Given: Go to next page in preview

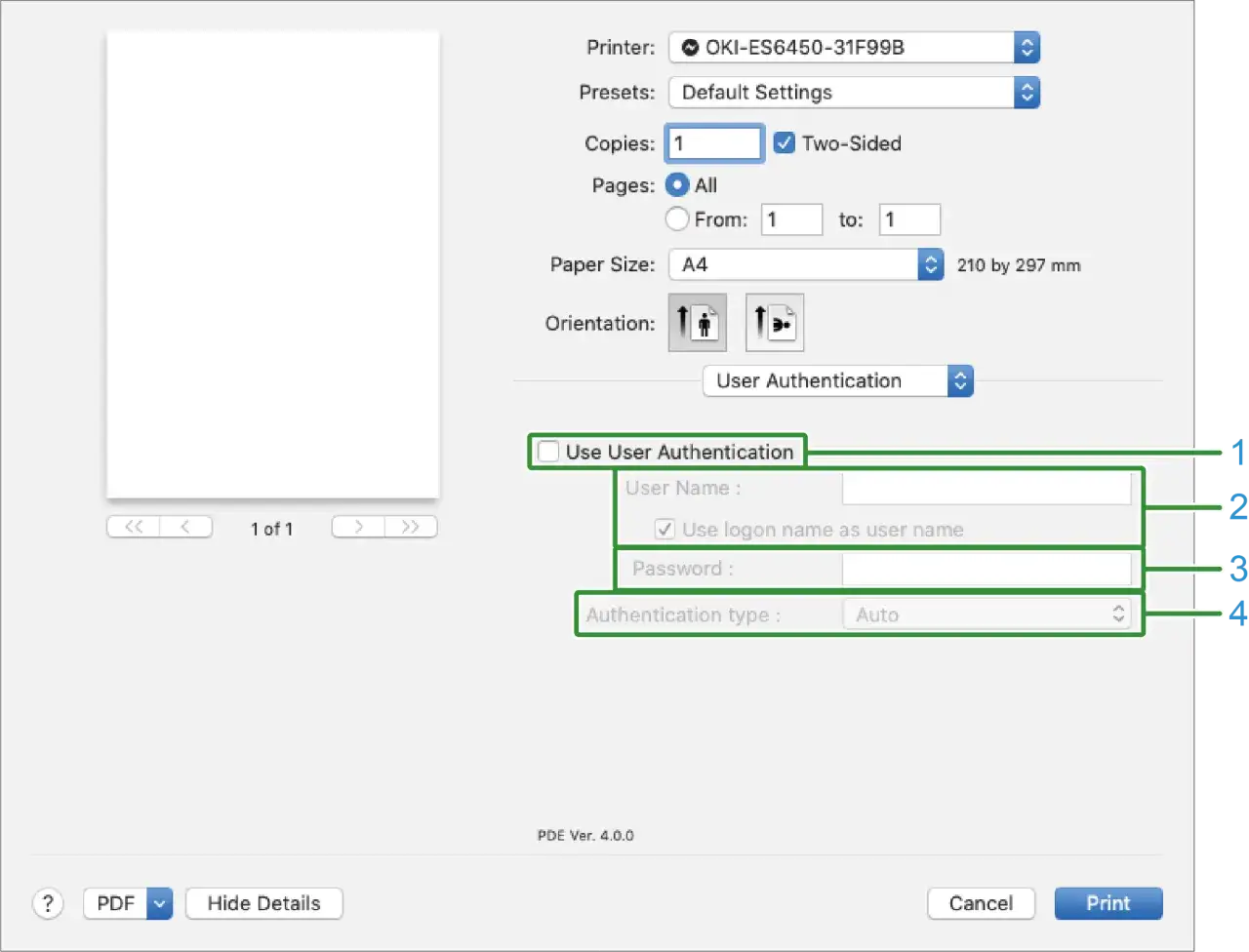Looking at the screenshot, I should tap(358, 527).
